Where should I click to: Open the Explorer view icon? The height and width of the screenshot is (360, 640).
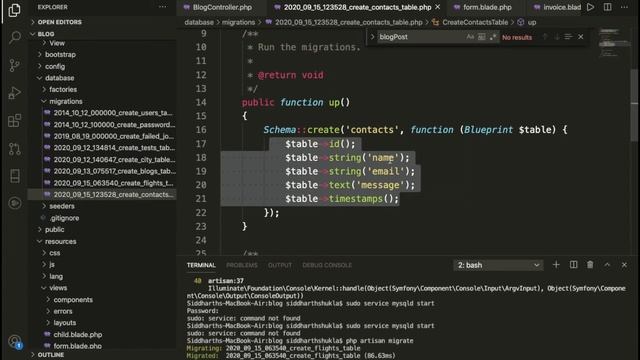pyautogui.click(x=14, y=10)
